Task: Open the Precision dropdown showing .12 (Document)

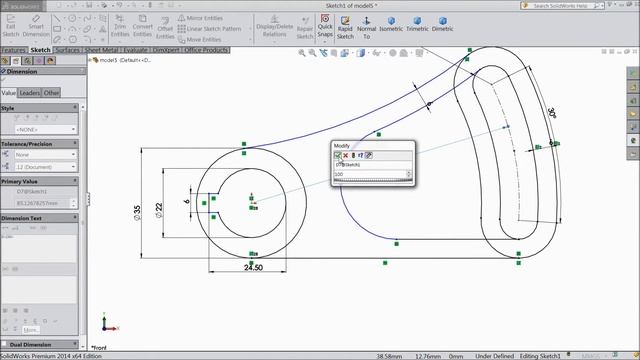Action: click(x=45, y=167)
